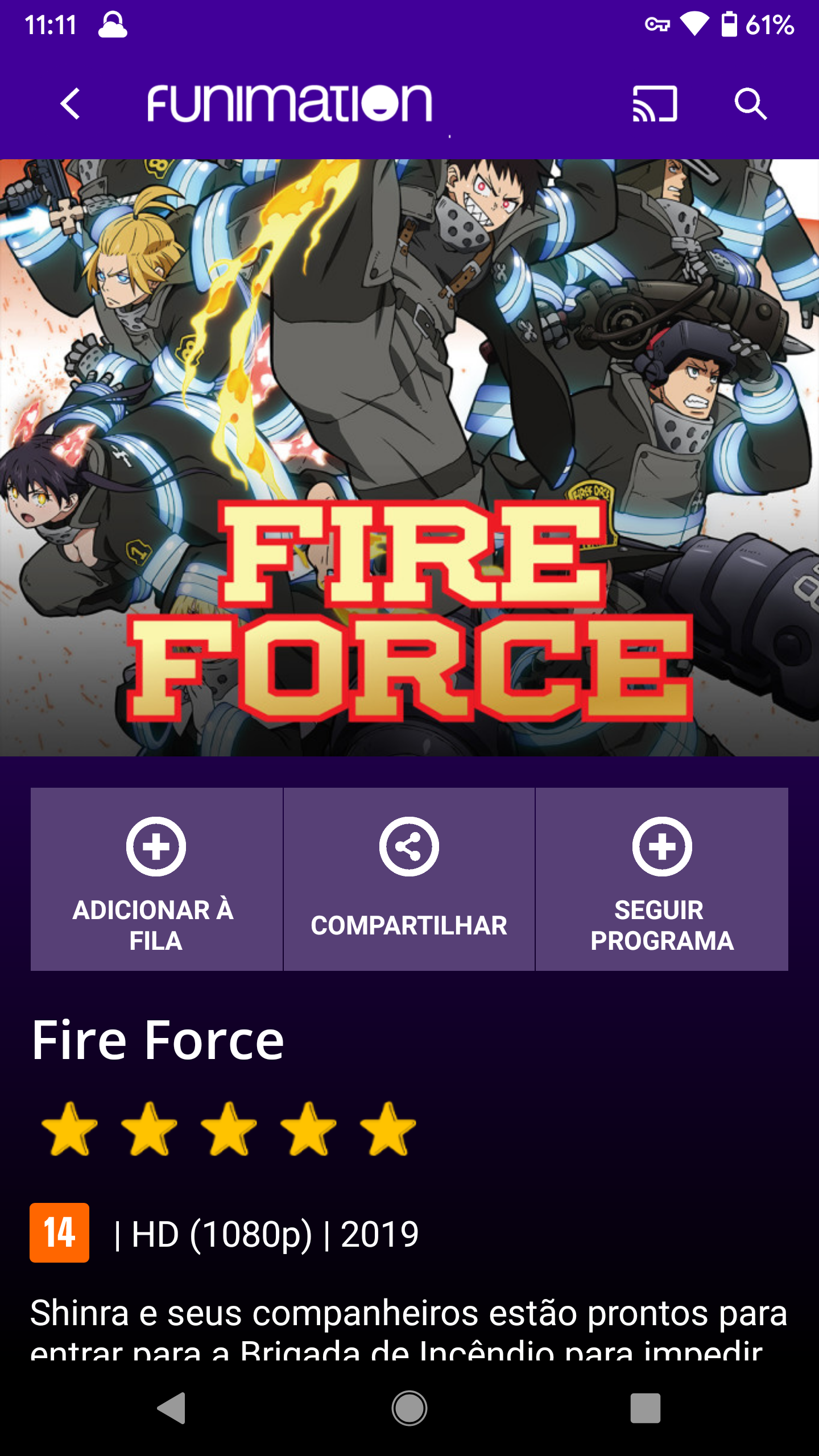Tap the orange 14 age rating badge

click(60, 1232)
